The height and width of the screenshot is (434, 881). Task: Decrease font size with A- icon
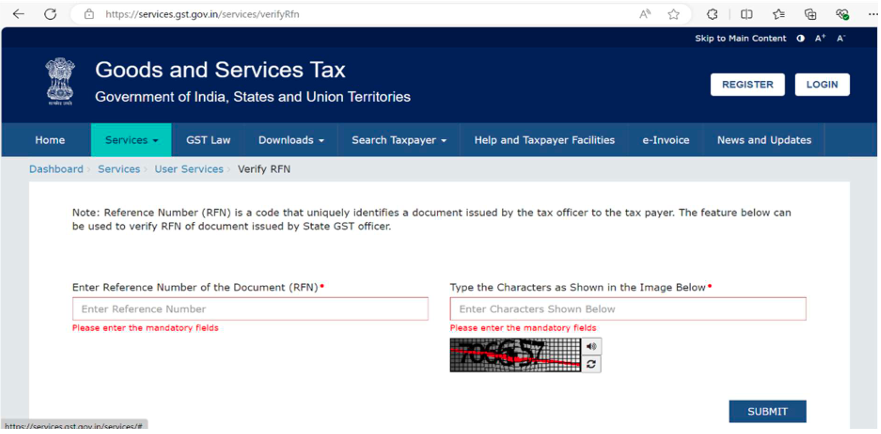[x=841, y=38]
